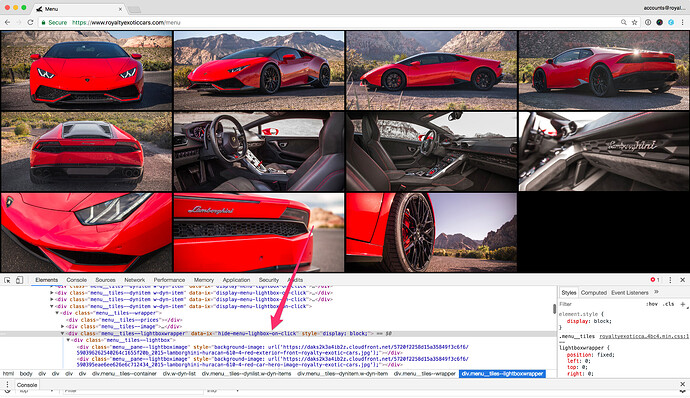The width and height of the screenshot is (690, 398).
Task: Click the Styles Filter input
Action: click(601, 304)
